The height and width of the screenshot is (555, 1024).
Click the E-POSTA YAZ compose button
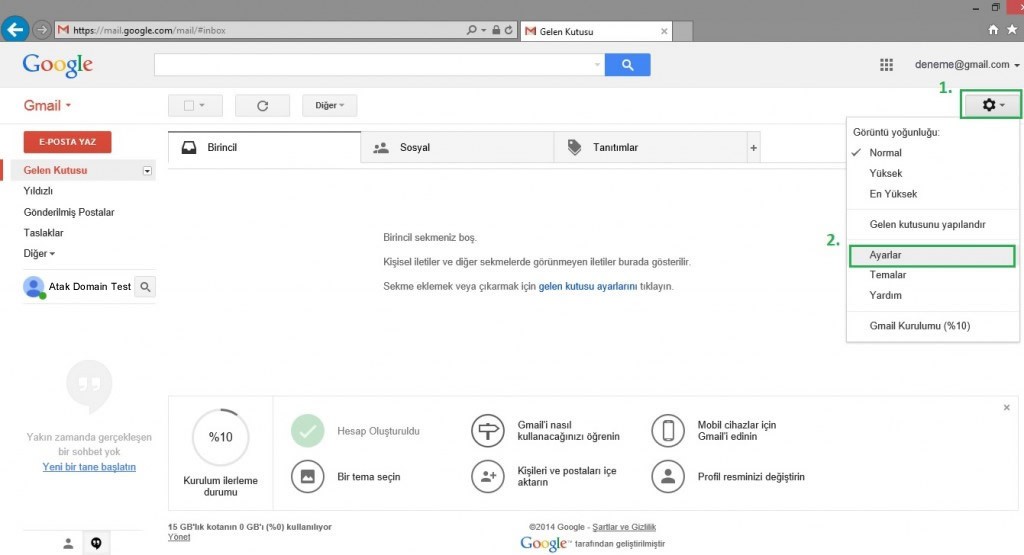(x=67, y=142)
